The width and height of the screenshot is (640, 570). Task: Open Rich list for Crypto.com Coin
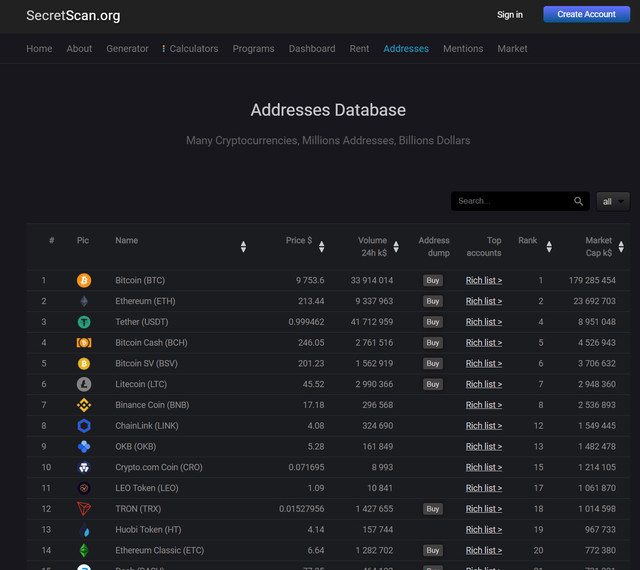(484, 467)
